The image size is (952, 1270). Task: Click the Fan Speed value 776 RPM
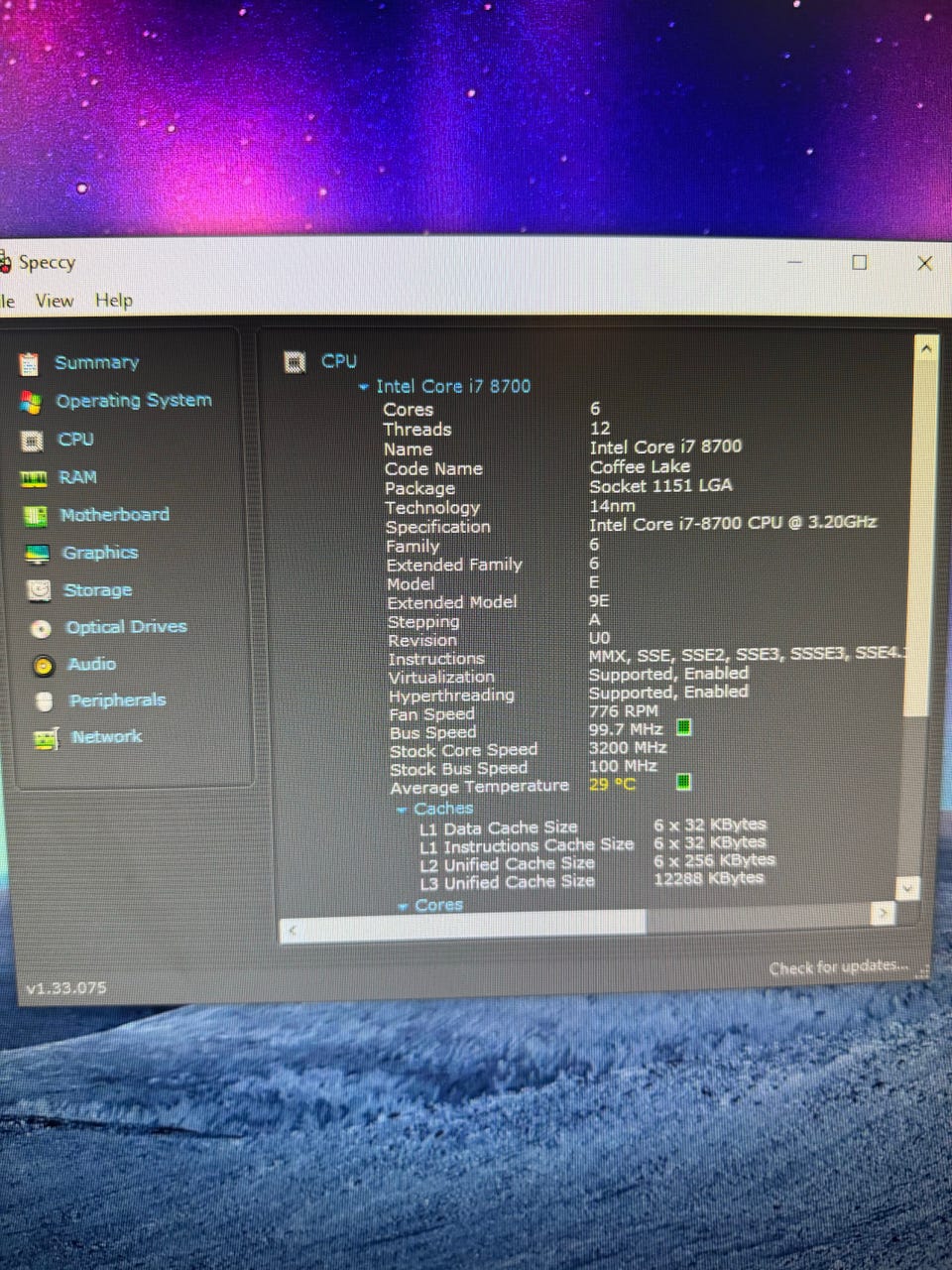[623, 710]
